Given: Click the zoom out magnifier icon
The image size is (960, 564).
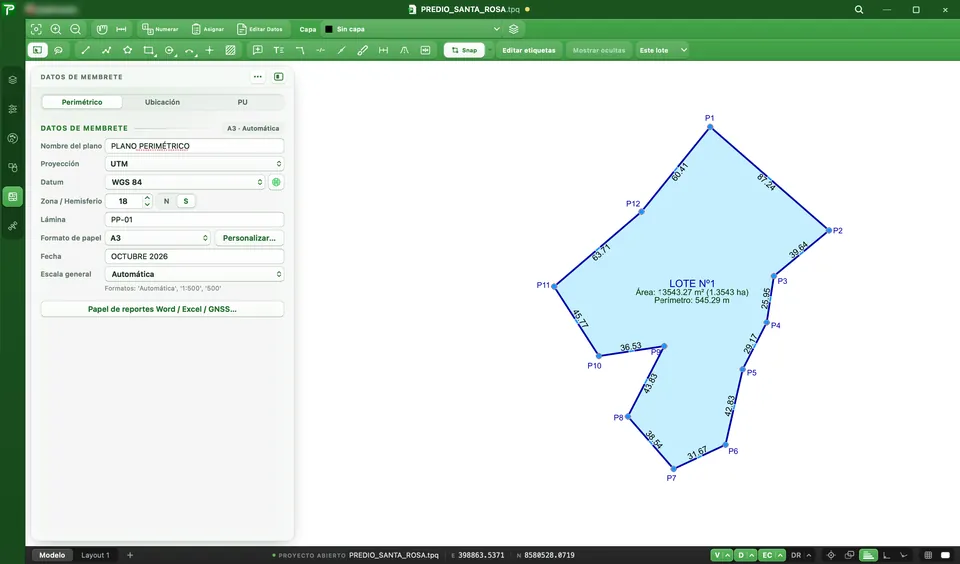Looking at the screenshot, I should (75, 29).
